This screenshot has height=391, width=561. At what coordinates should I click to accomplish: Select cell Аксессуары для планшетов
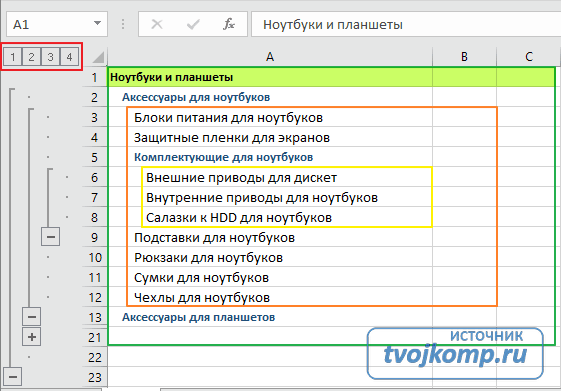[270, 317]
